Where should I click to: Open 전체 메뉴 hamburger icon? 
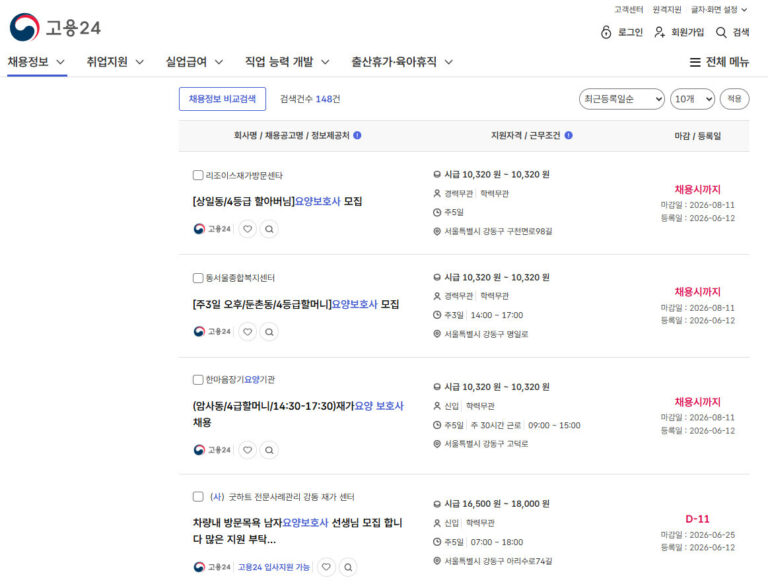[695, 62]
